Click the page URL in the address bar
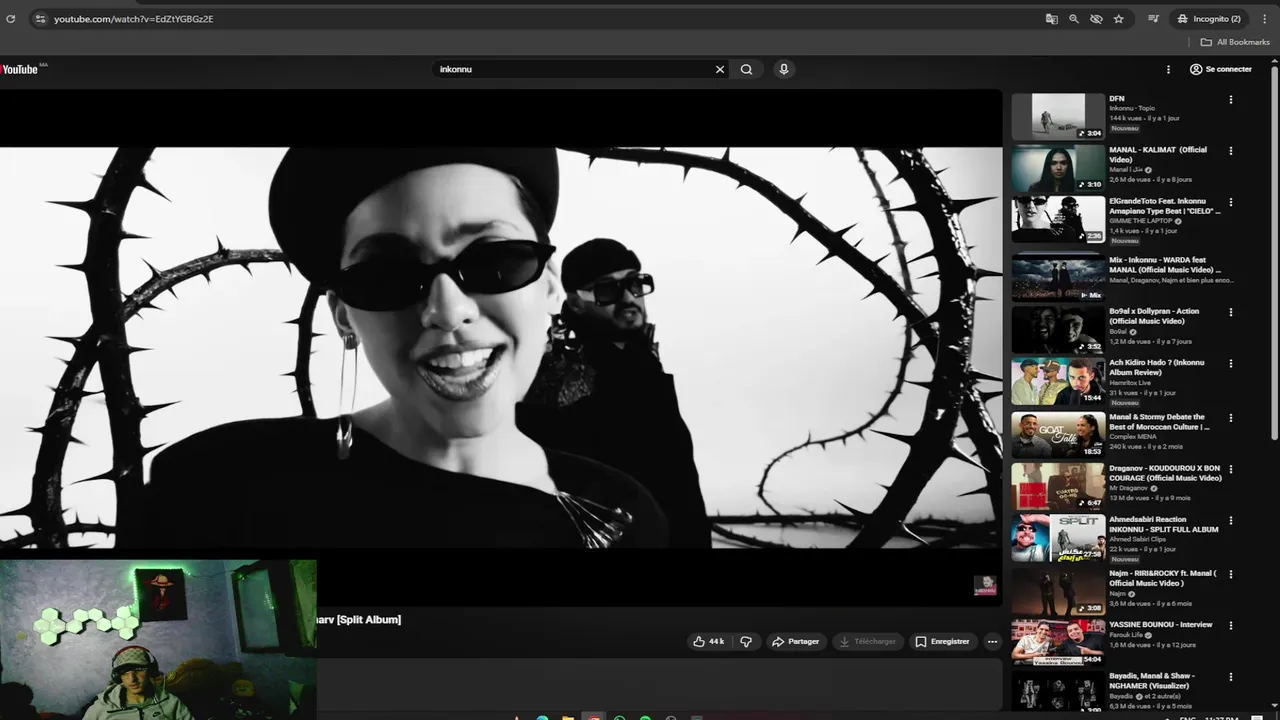1280x720 pixels. [x=133, y=19]
